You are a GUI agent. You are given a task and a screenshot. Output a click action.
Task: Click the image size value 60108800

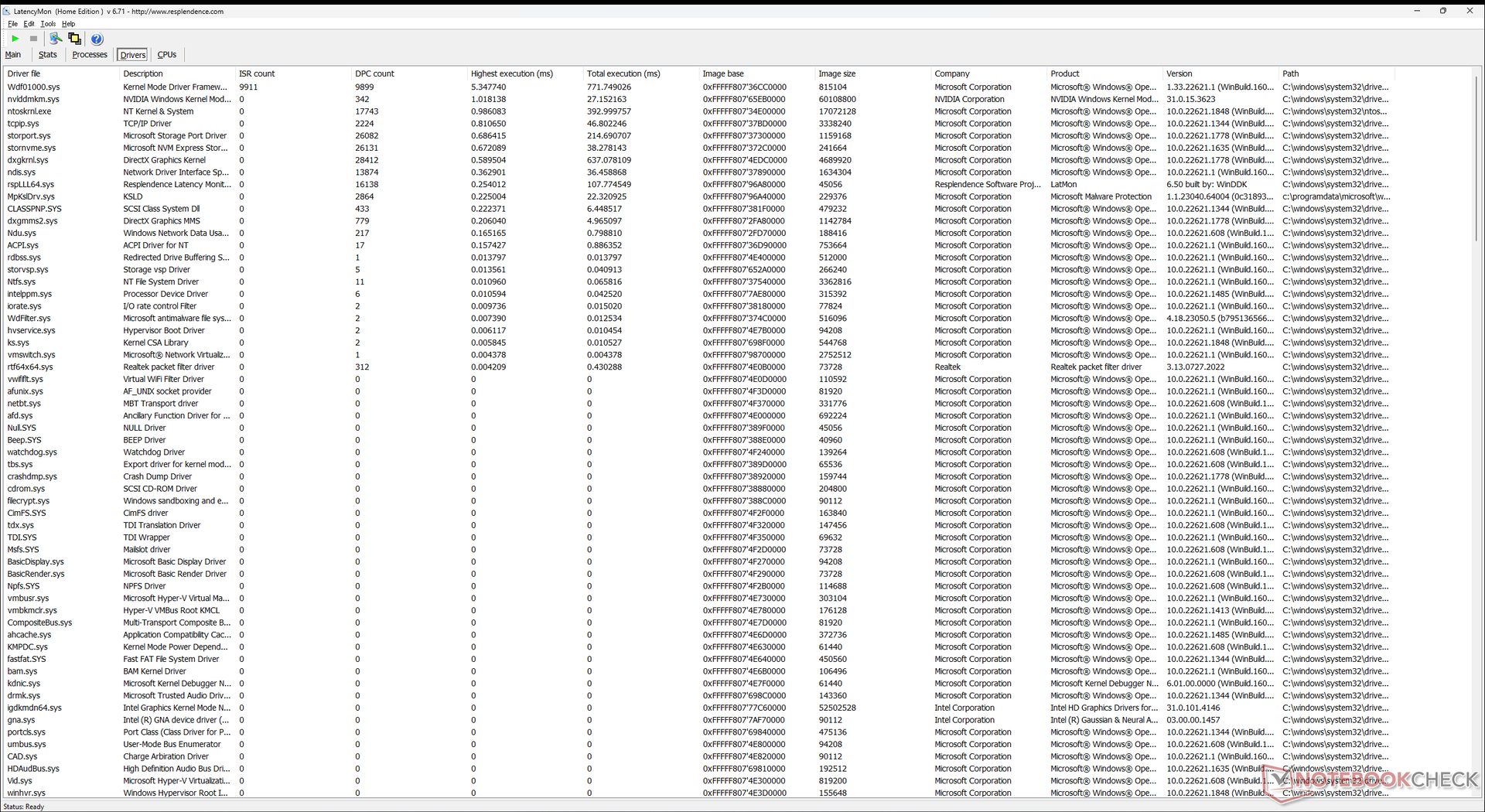pos(838,99)
